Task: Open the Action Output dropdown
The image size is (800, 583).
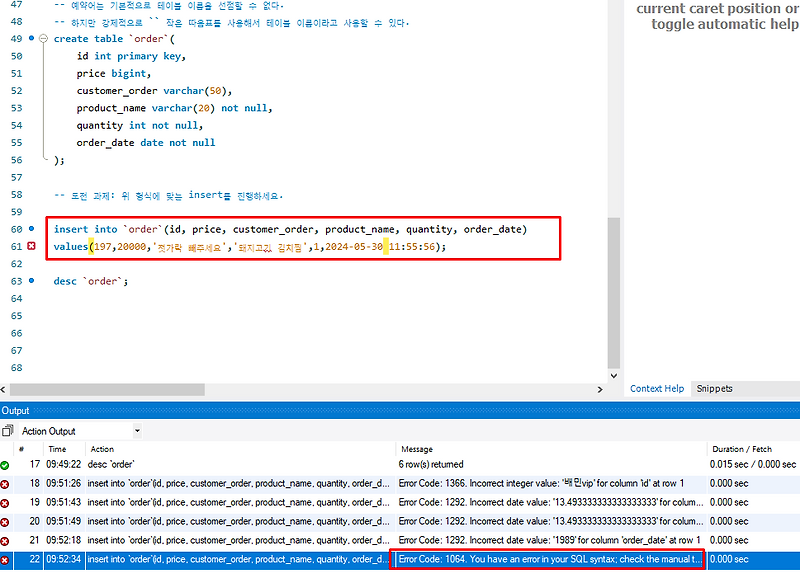Action: click(135, 430)
